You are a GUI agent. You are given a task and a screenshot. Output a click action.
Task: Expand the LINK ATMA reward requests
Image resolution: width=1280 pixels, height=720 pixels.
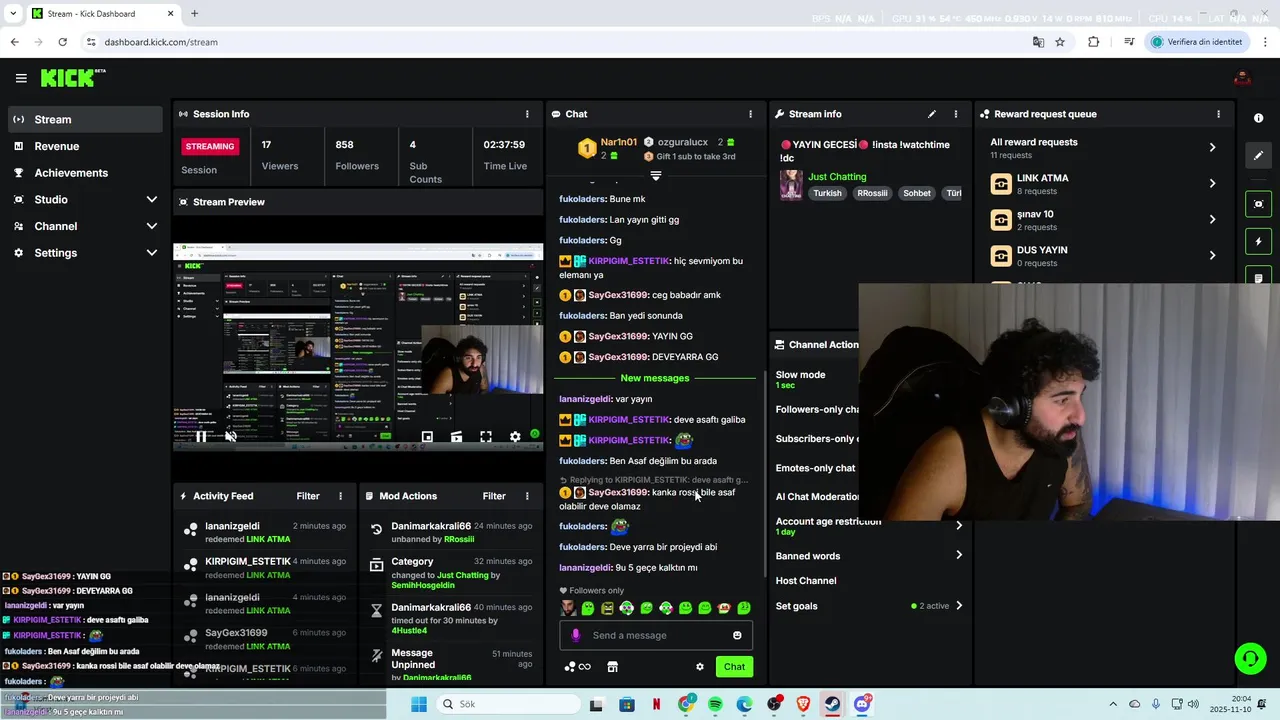tap(1103, 183)
